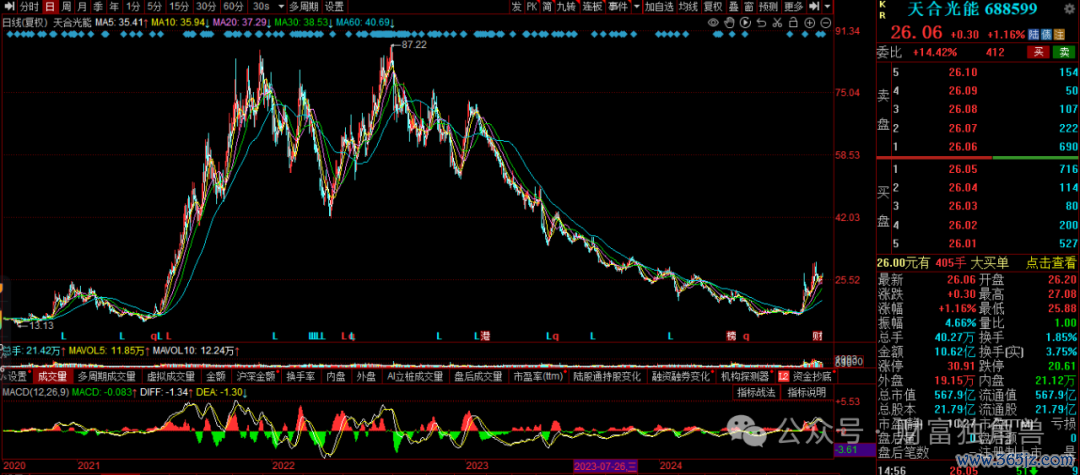This screenshot has width=1080, height=475.
Task: Switch to 15分 period
Action: coord(179,7)
